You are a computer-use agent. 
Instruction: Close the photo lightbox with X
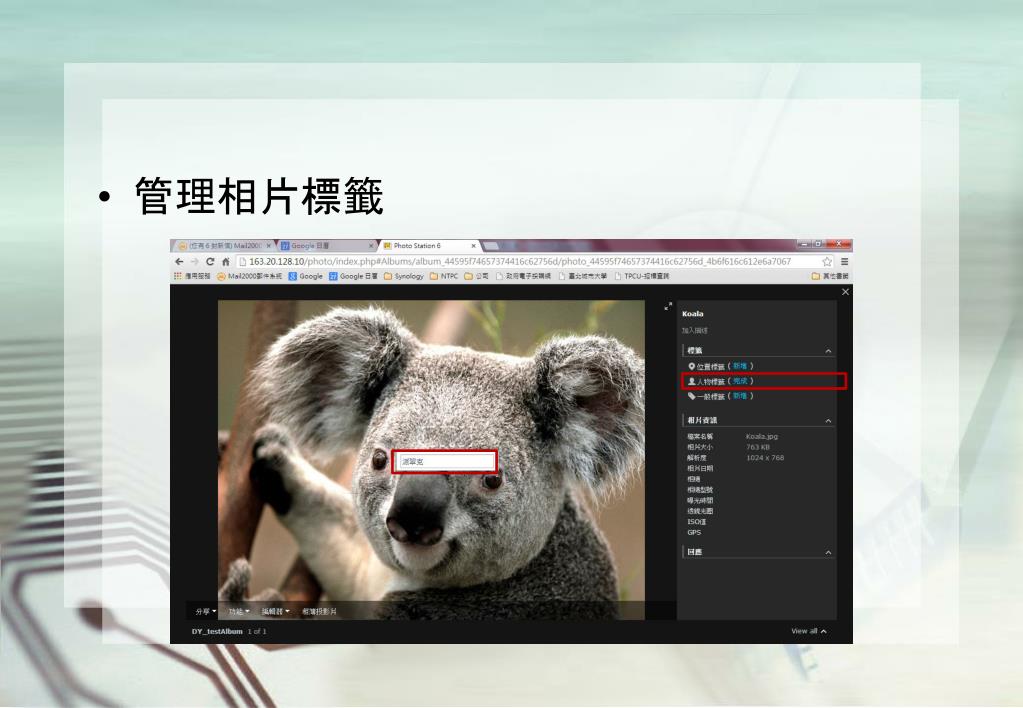pos(846,292)
